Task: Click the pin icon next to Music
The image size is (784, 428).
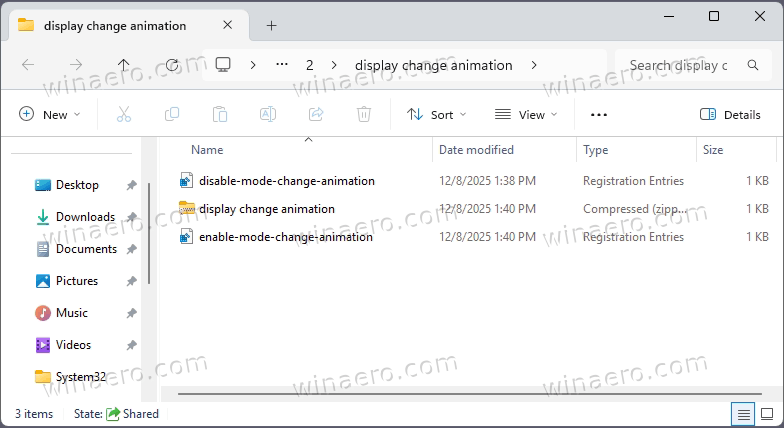Action: (132, 314)
